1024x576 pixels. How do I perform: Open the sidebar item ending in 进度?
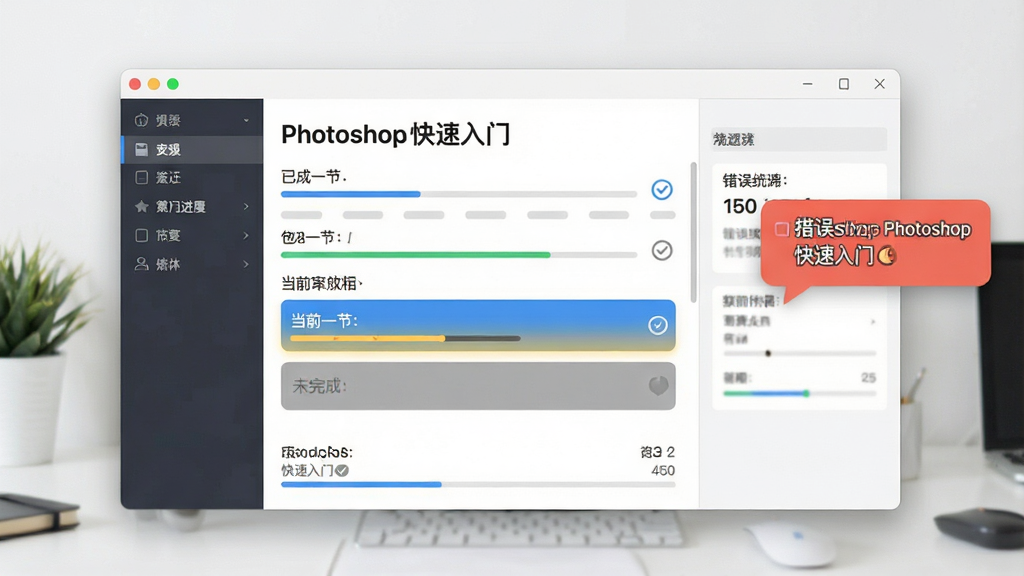pyautogui.click(x=192, y=206)
